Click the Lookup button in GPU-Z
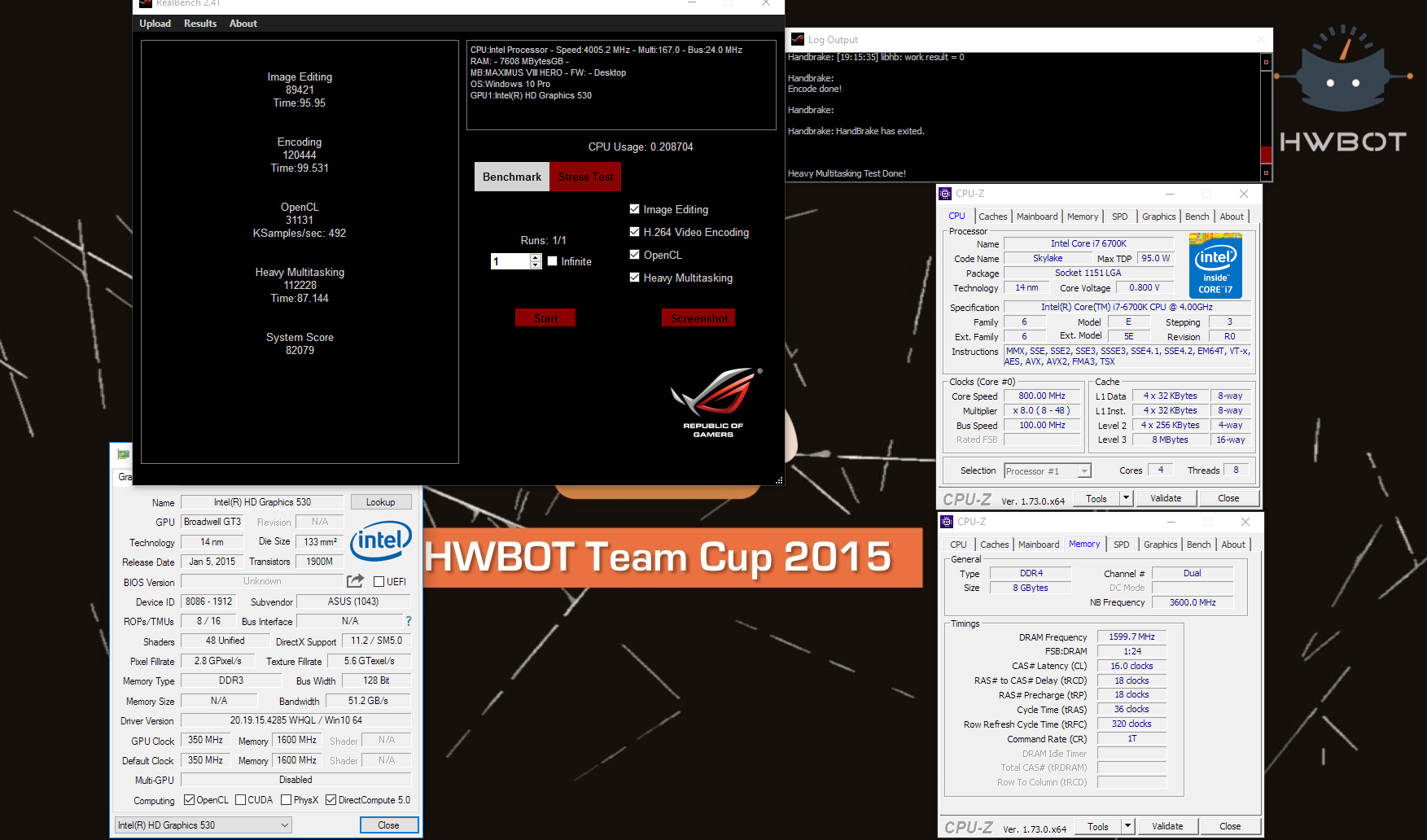The image size is (1427, 840). tap(380, 502)
